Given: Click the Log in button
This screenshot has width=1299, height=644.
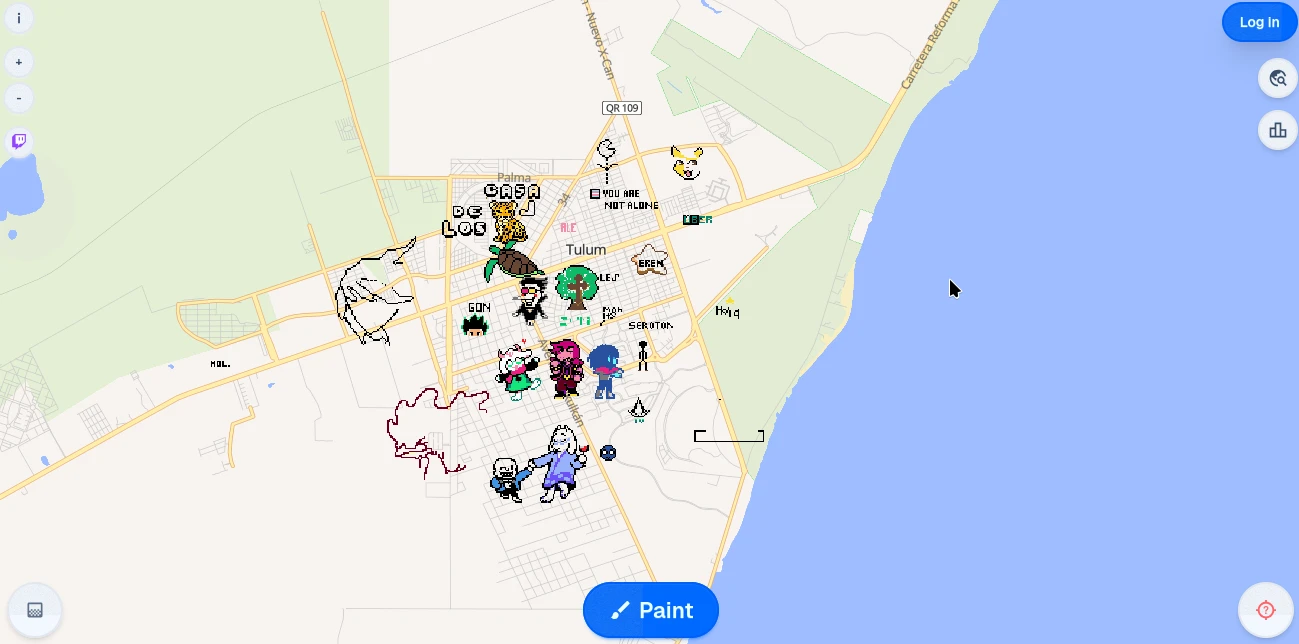Looking at the screenshot, I should click(x=1259, y=22).
